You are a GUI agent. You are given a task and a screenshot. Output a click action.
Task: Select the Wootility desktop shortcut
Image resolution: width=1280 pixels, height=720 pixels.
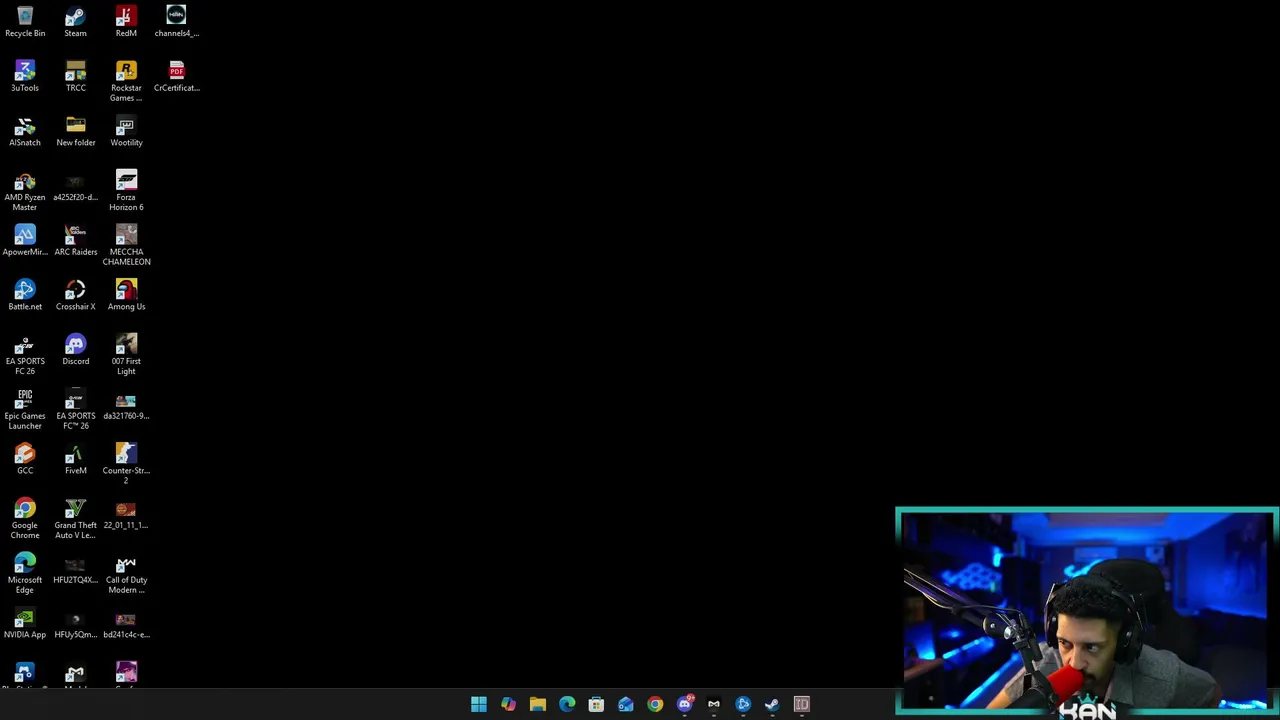pyautogui.click(x=126, y=132)
